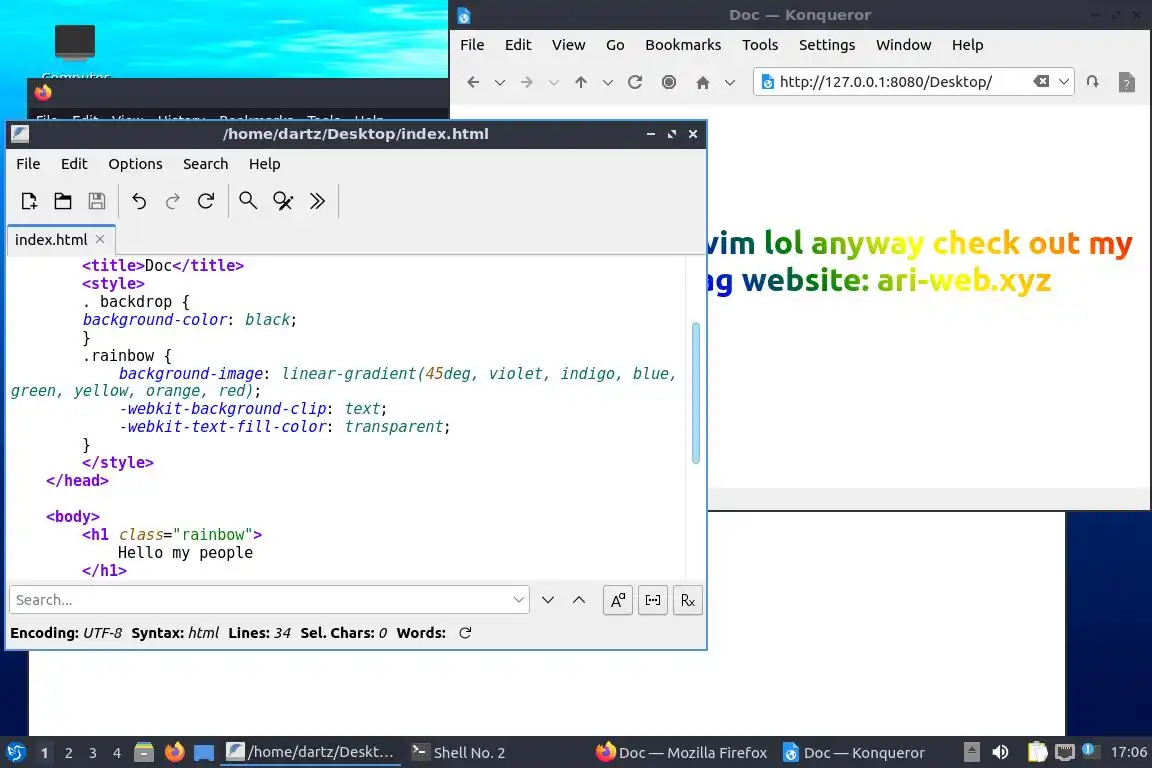Open Konqueror's View menu
Screen dimensions: 1152x768
coord(568,45)
